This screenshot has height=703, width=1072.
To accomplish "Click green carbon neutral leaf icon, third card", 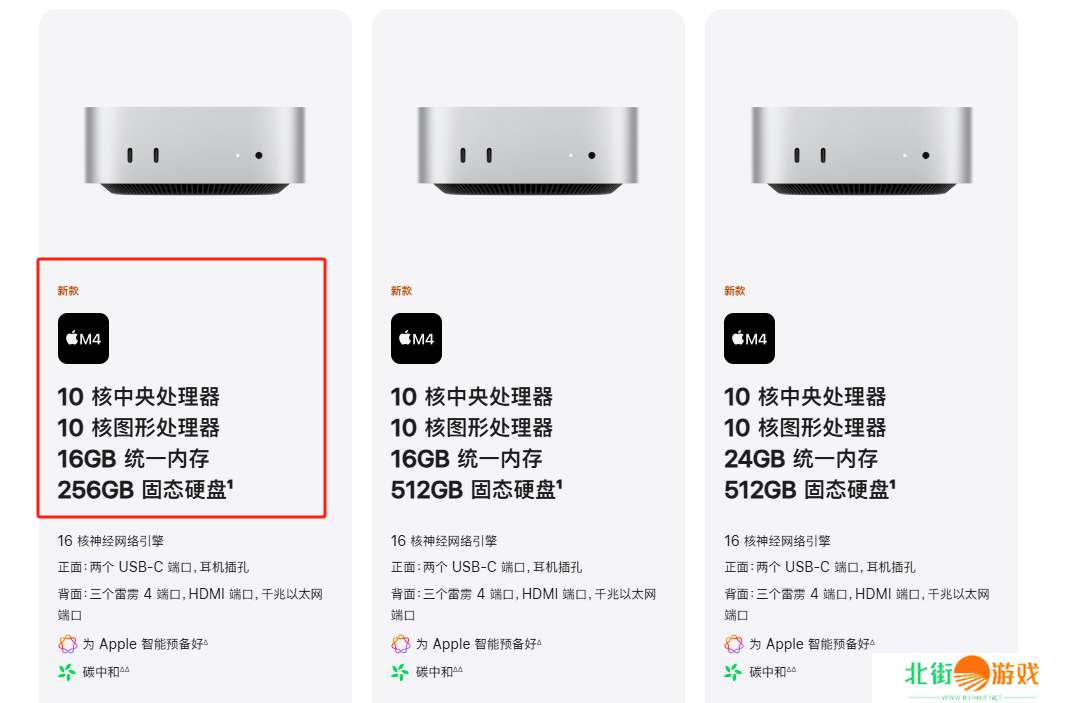I will (x=733, y=672).
